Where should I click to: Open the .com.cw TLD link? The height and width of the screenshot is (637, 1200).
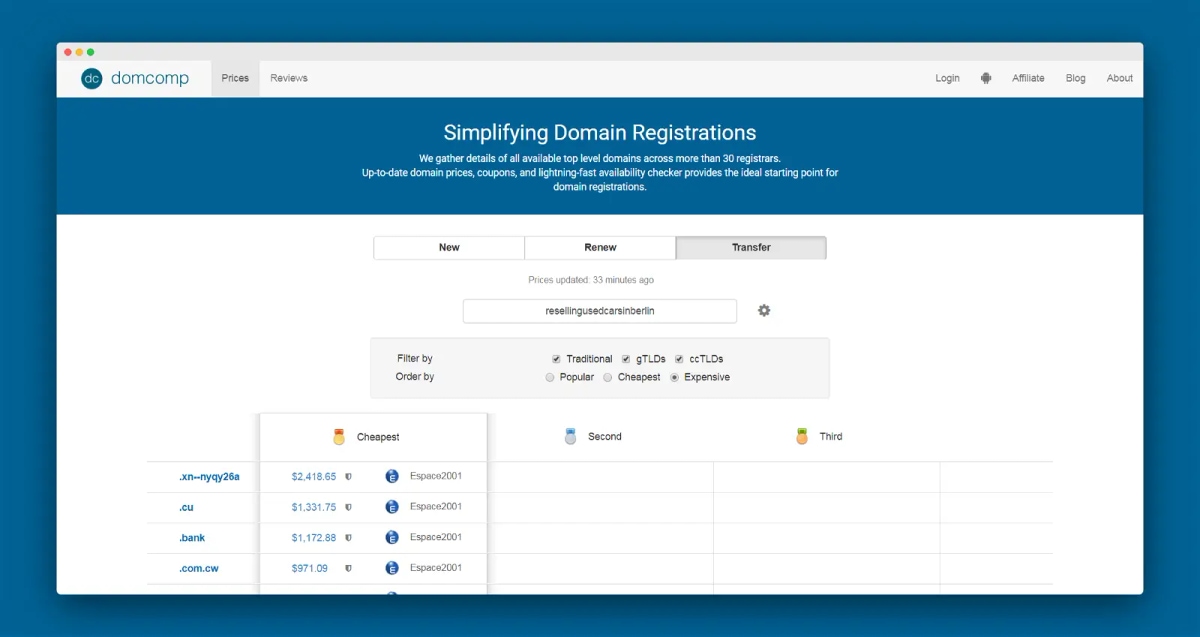click(198, 568)
